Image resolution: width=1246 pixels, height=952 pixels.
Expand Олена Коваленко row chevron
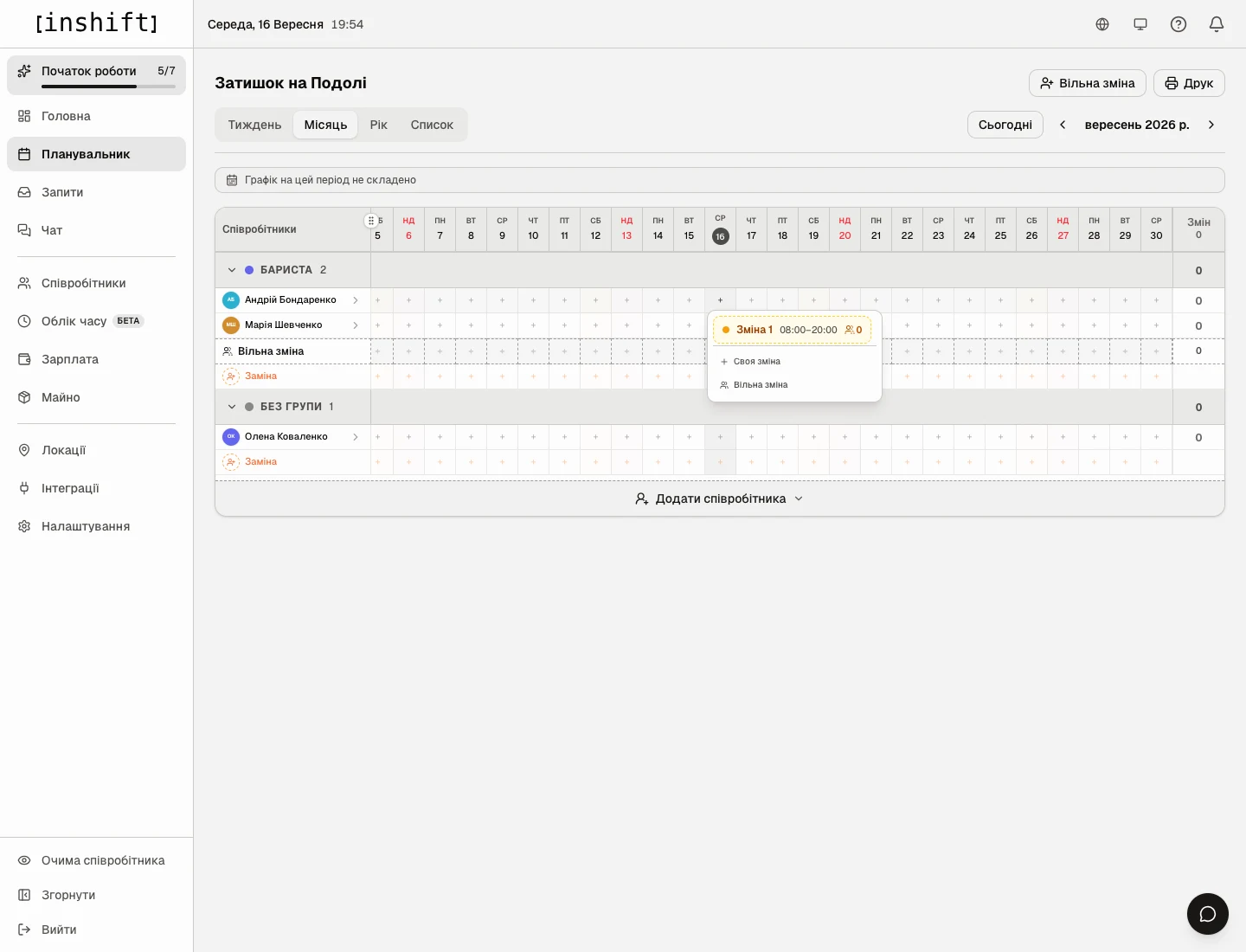point(356,437)
